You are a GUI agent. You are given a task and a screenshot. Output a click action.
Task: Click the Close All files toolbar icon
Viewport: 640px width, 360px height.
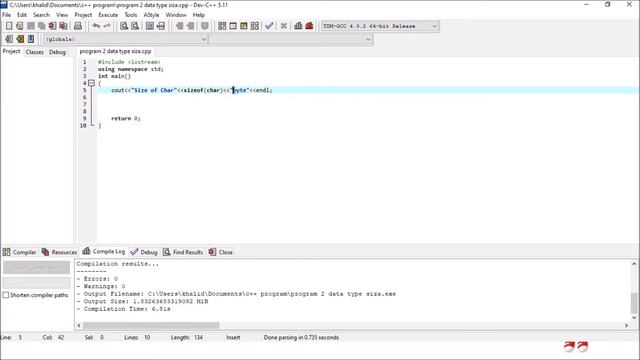point(63,26)
